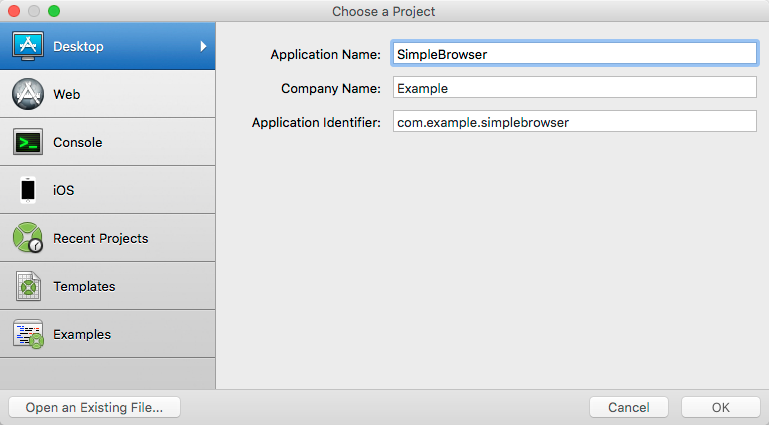Click the Recent Projects clock icon

coord(28,238)
